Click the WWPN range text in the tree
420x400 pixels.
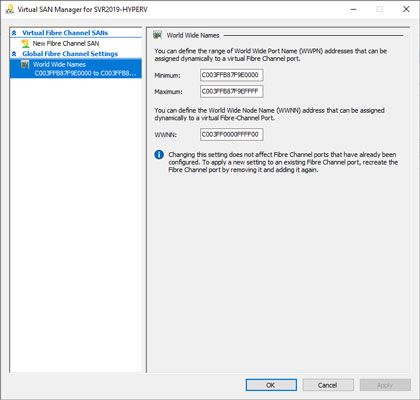tap(85, 73)
